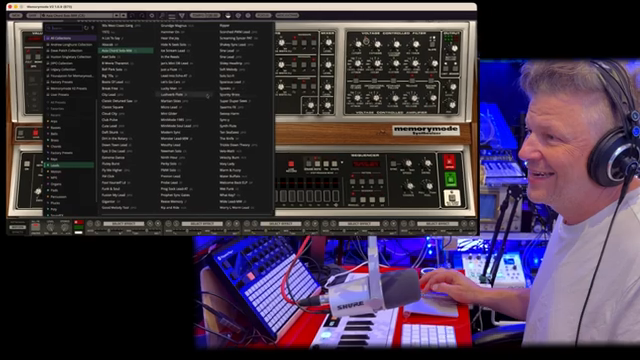Click the memorymode synthesizer logo plate

(x=426, y=130)
